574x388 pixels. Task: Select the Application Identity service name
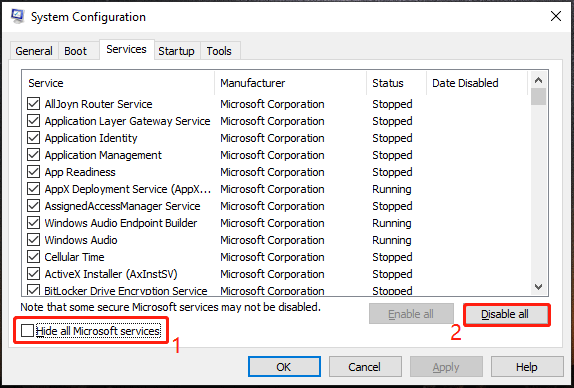tap(91, 138)
